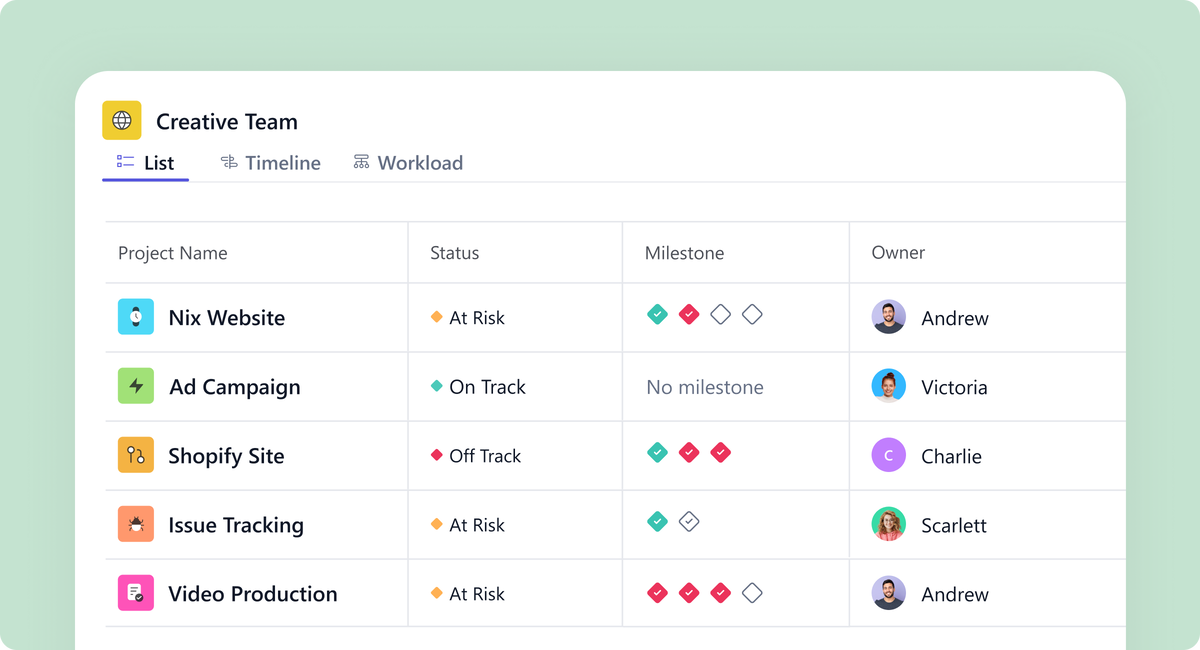1200x650 pixels.
Task: Click Charlie's purple C avatar
Action: click(x=888, y=455)
